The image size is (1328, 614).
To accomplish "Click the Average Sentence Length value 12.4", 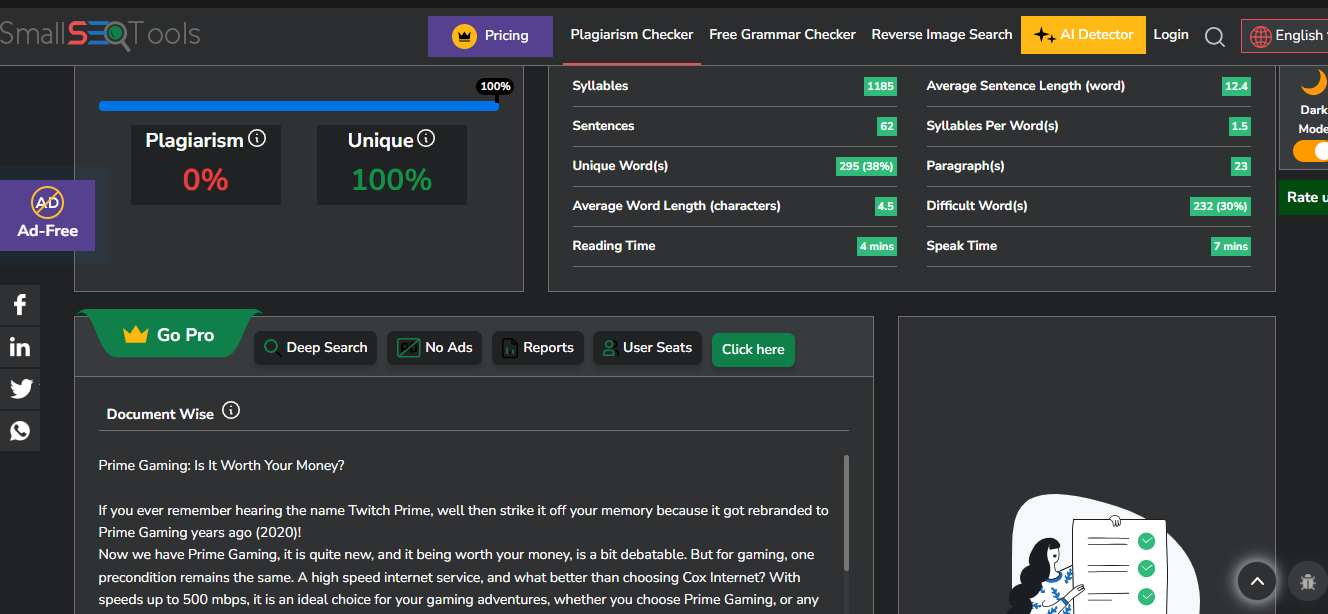I will coord(1236,86).
